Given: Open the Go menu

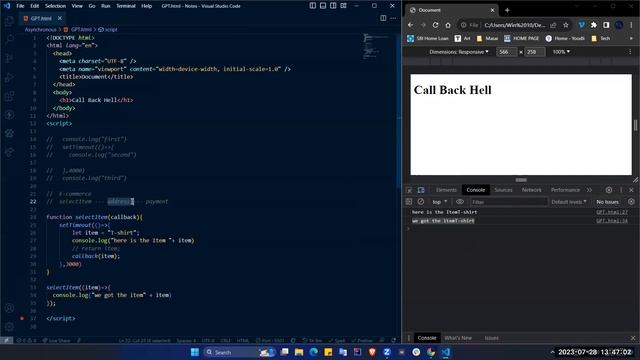Looking at the screenshot, I should point(92,6).
